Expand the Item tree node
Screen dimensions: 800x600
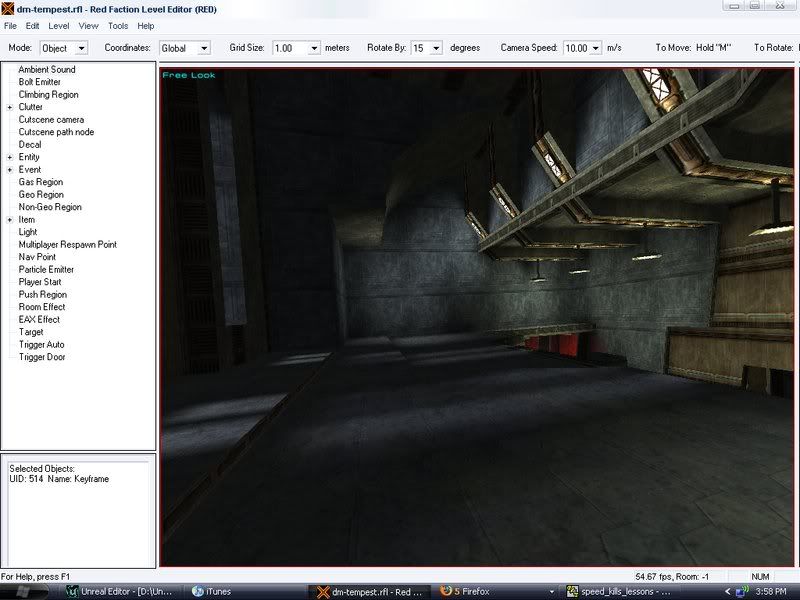pyautogui.click(x=10, y=220)
